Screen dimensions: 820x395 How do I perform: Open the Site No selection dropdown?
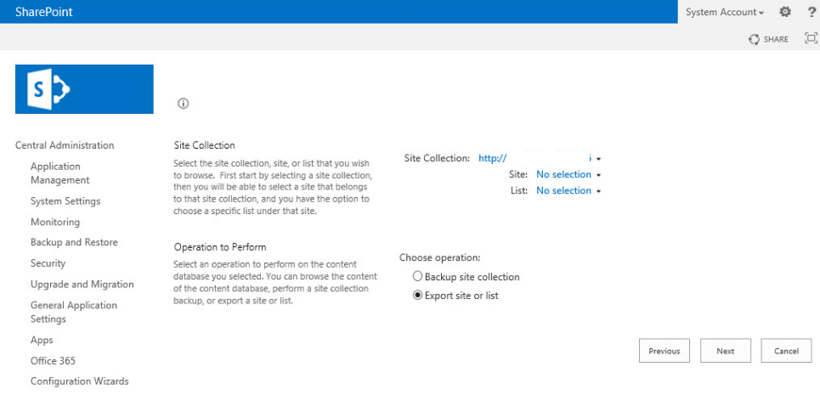pyautogui.click(x=568, y=174)
